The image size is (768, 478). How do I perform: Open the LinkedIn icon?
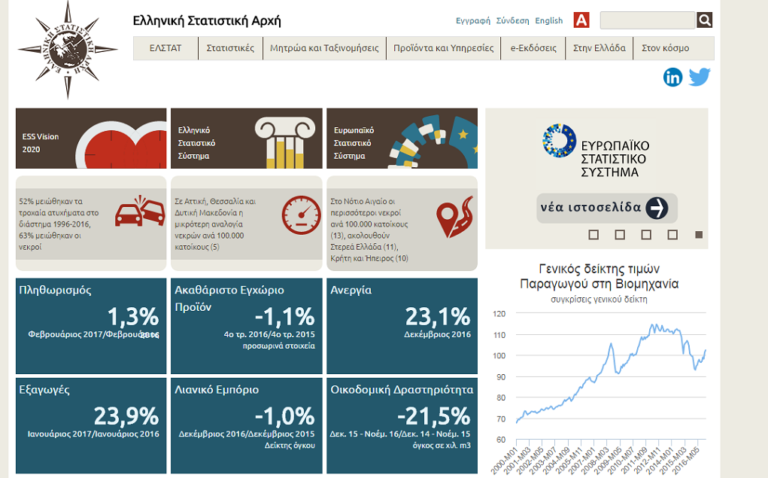(672, 77)
